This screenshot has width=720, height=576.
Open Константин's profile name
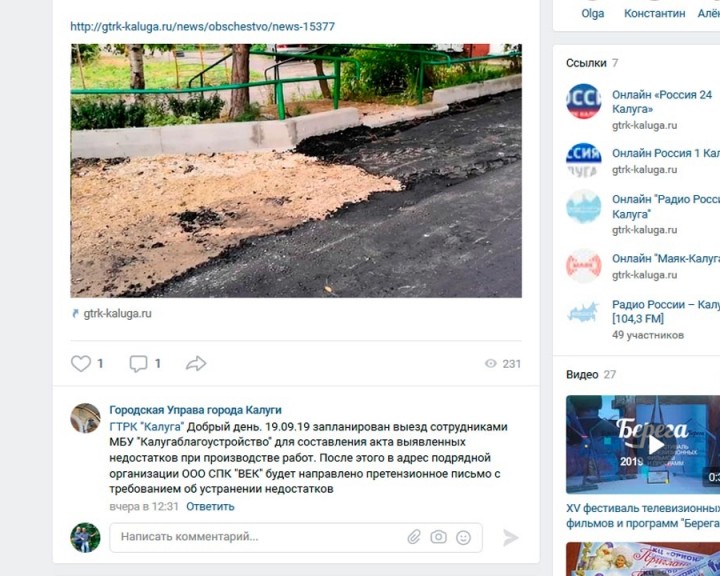point(654,14)
